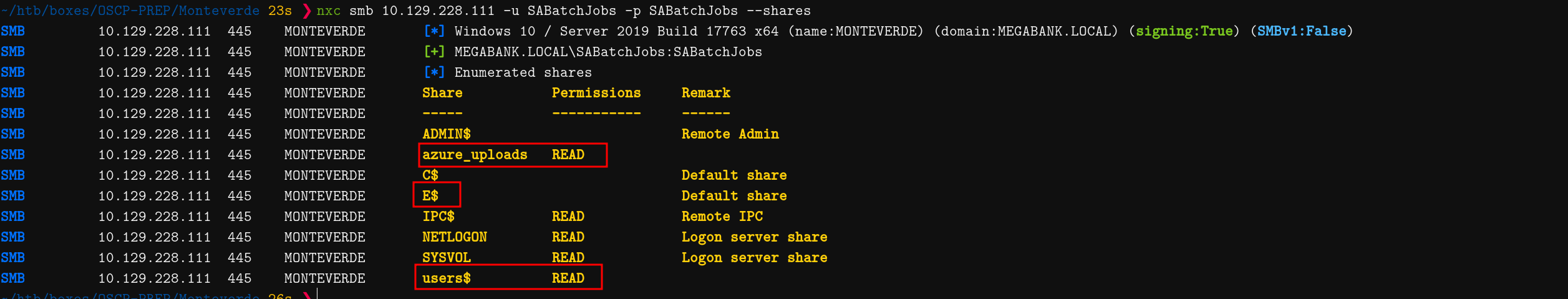Click the users$ share entry
Image resolution: width=1568 pixels, height=299 pixels.
click(447, 278)
